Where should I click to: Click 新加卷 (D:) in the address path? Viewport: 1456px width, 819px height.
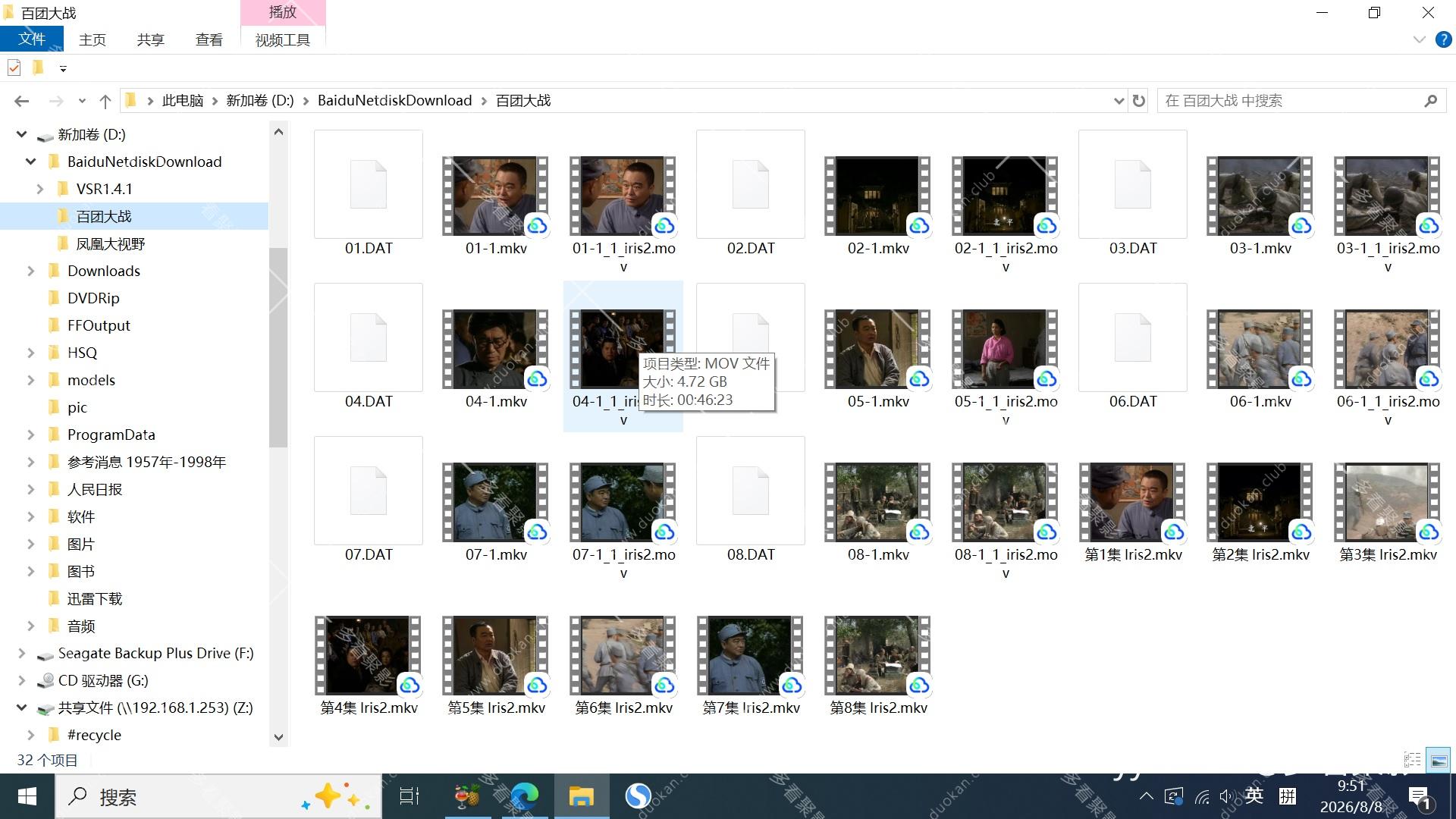pos(260,101)
